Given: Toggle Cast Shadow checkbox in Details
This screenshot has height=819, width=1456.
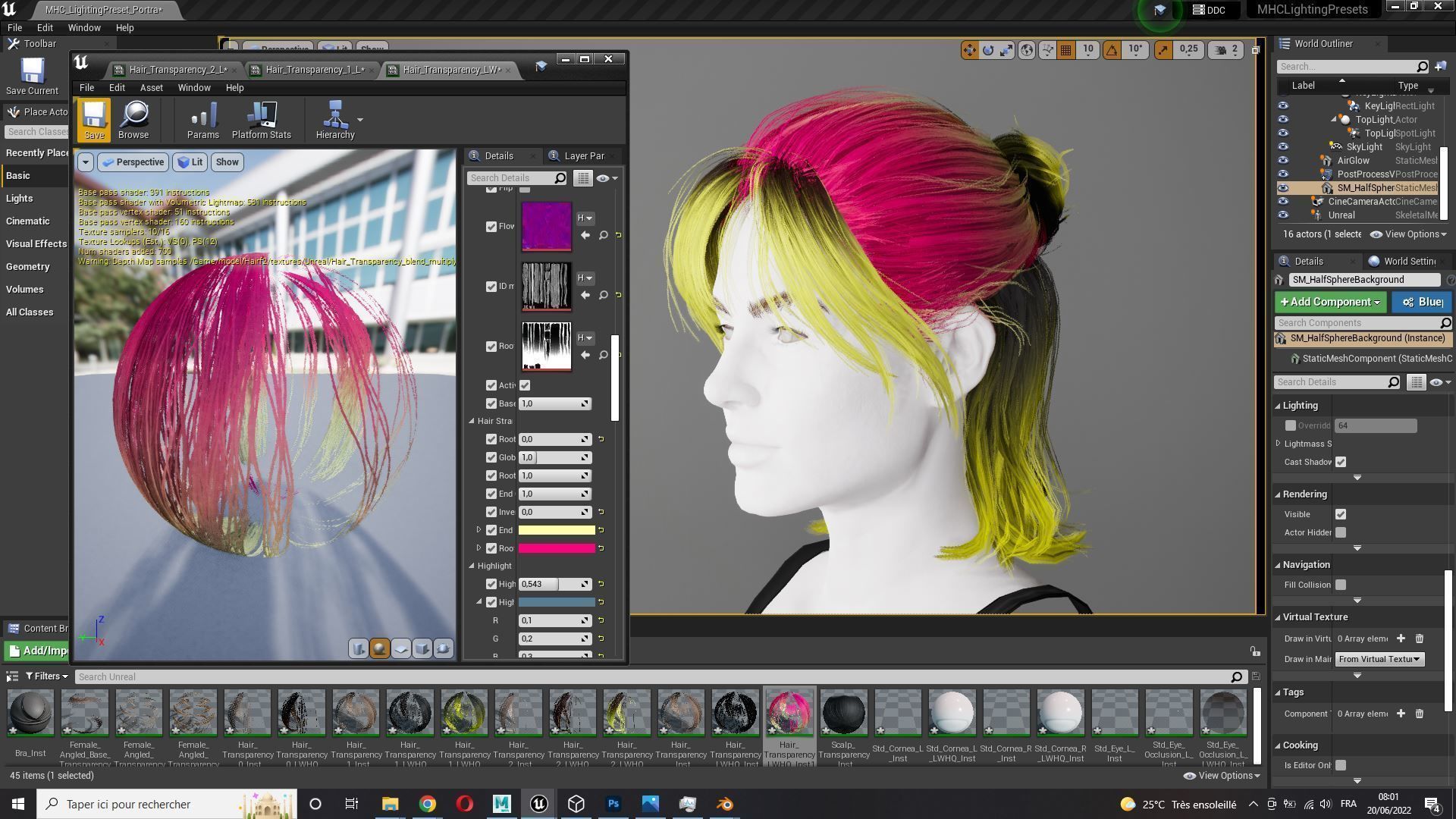Looking at the screenshot, I should click(1341, 463).
